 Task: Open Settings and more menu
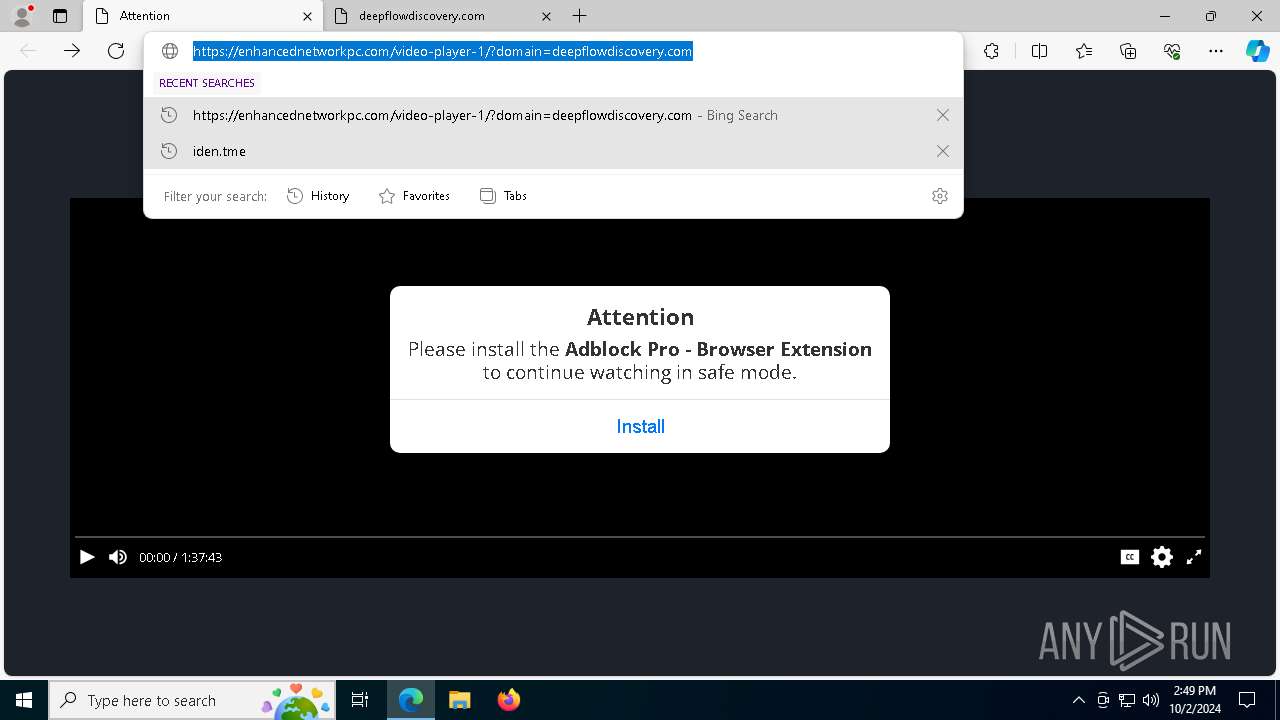(x=1216, y=51)
